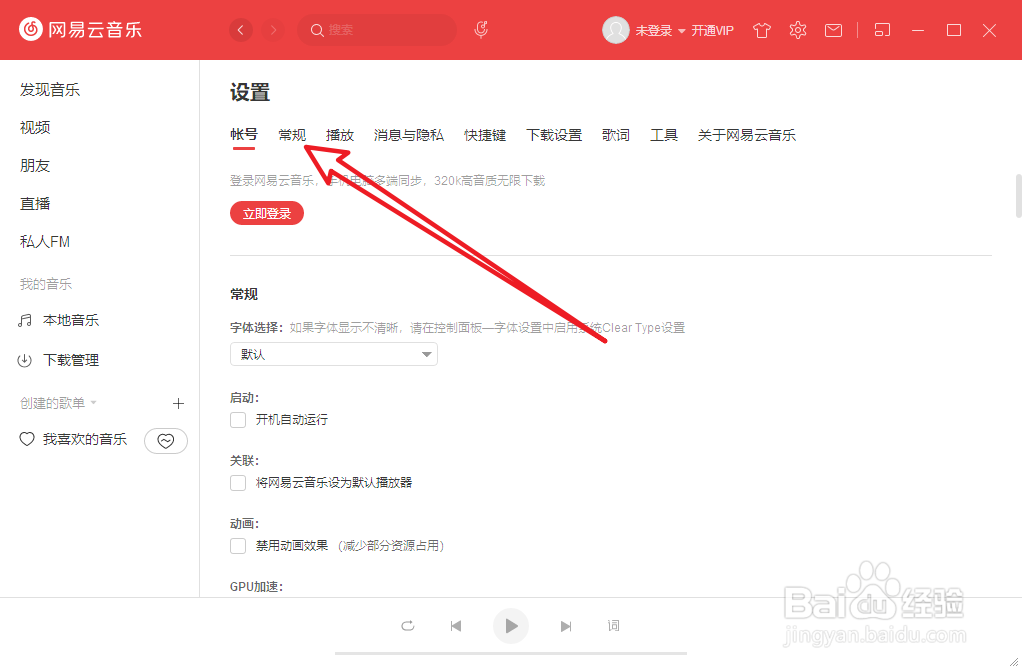Click the settings page vertical scrollbar
Screen dimensions: 1022x670
pyautogui.click(x=1018, y=196)
